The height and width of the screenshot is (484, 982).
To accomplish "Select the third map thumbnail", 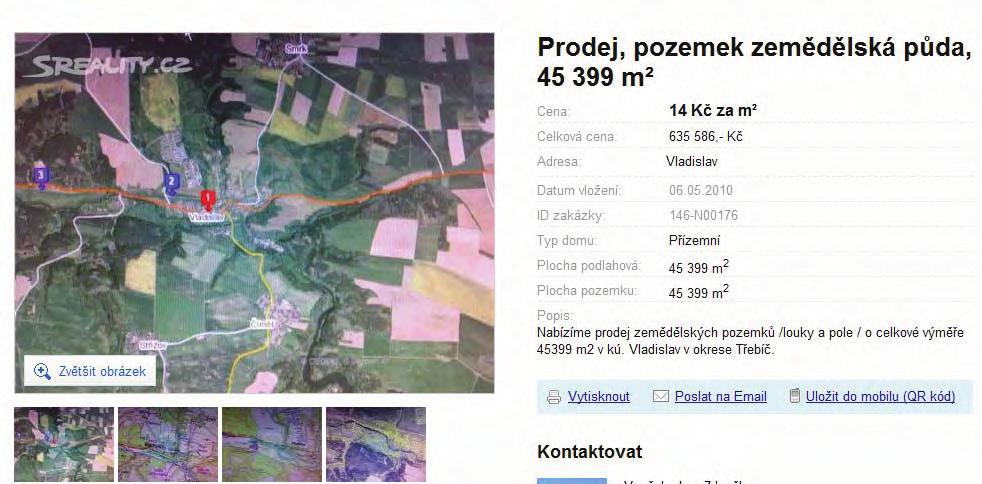I will tap(272, 445).
